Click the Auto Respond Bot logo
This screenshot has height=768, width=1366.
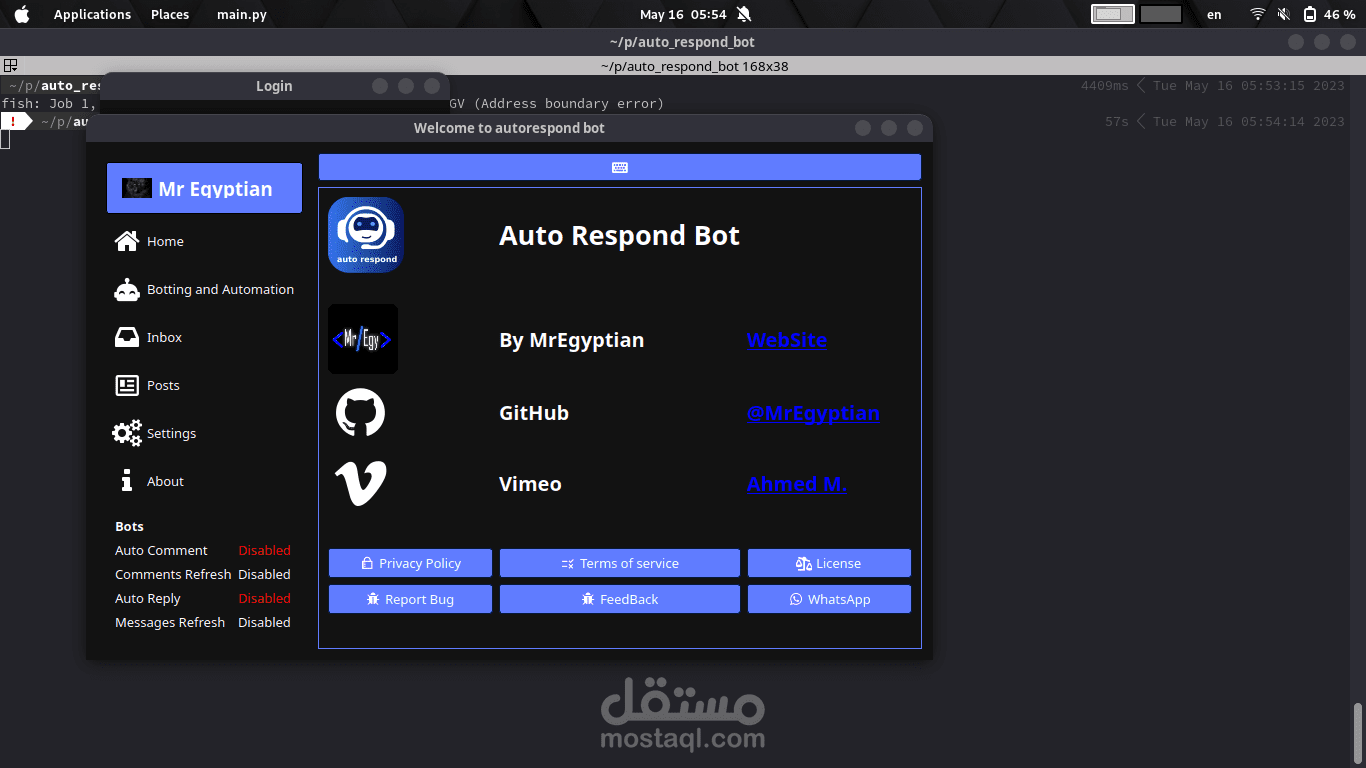(x=366, y=235)
